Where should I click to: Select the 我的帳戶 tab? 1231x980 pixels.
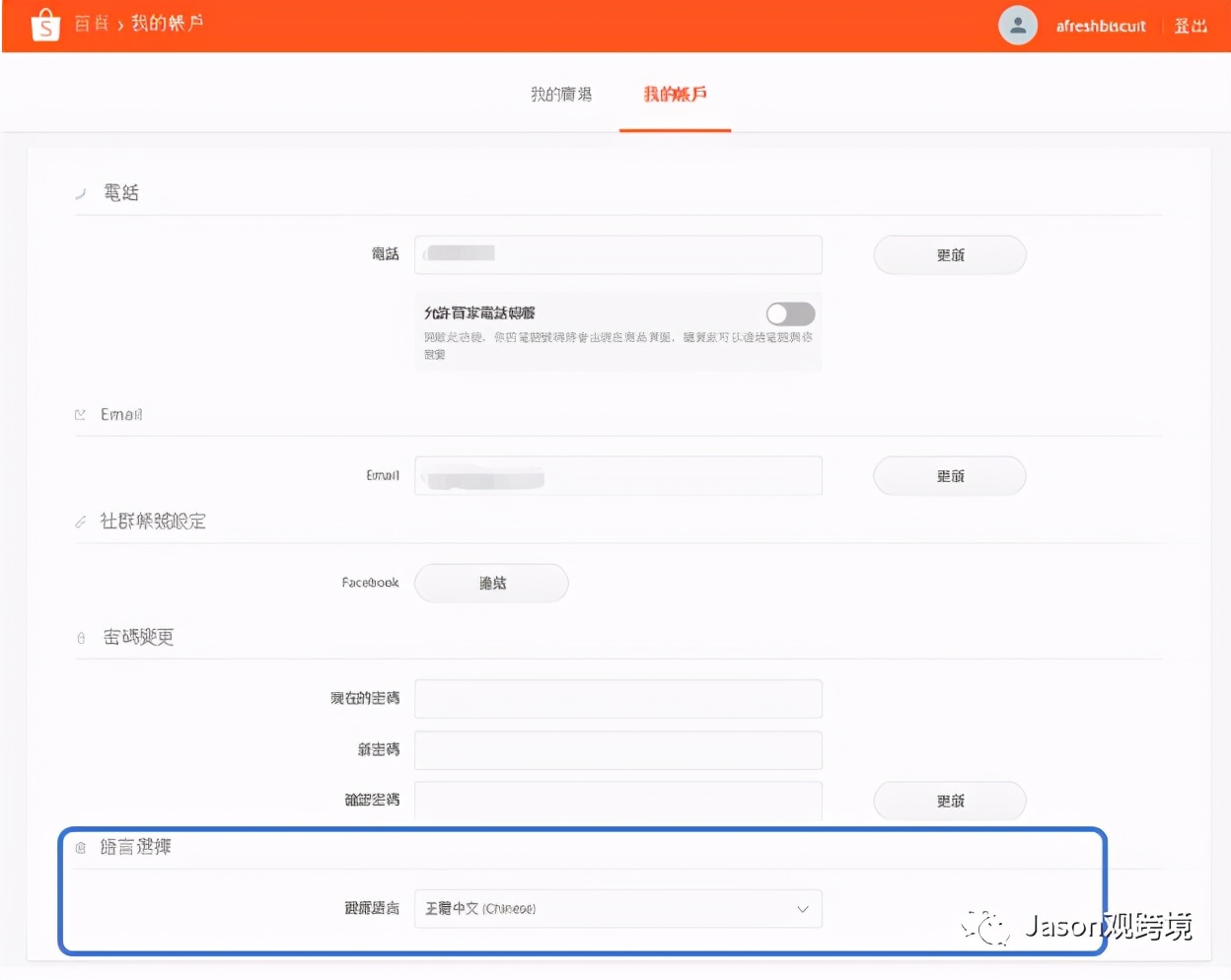(675, 93)
